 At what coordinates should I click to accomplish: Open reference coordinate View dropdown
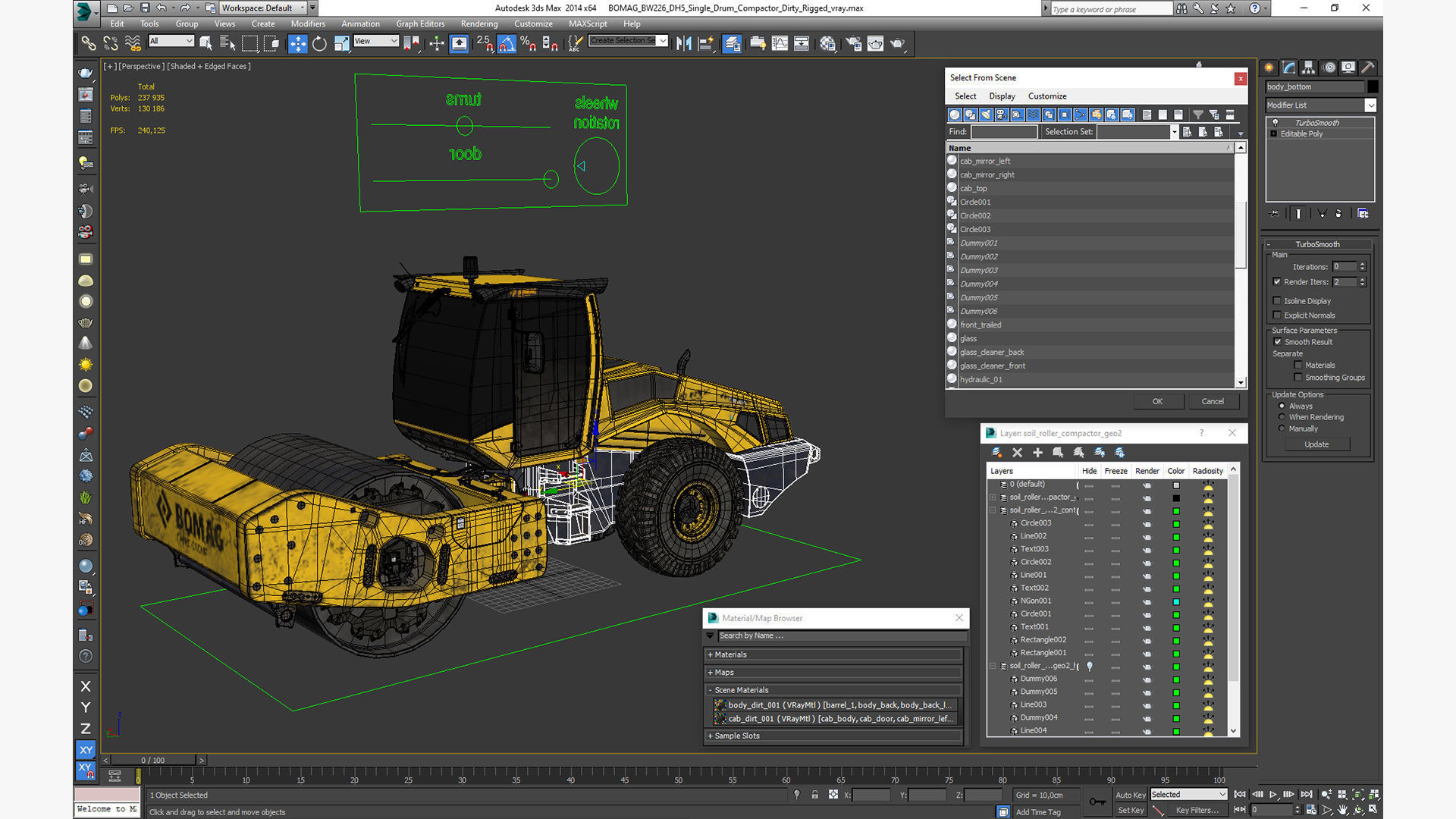tap(375, 41)
